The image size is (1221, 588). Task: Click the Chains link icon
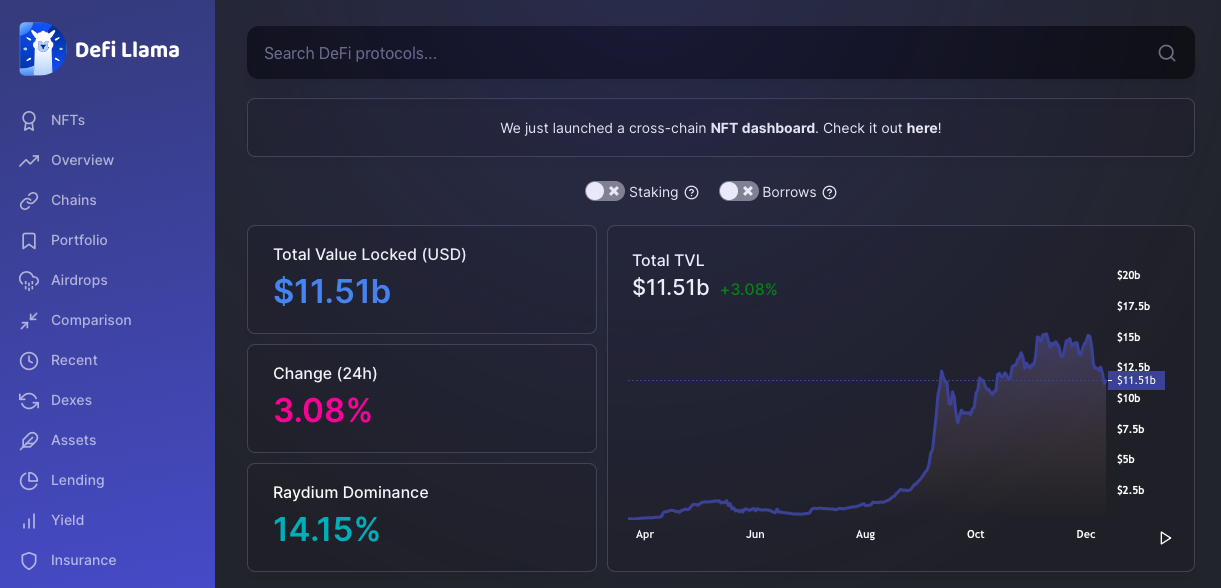[29, 200]
